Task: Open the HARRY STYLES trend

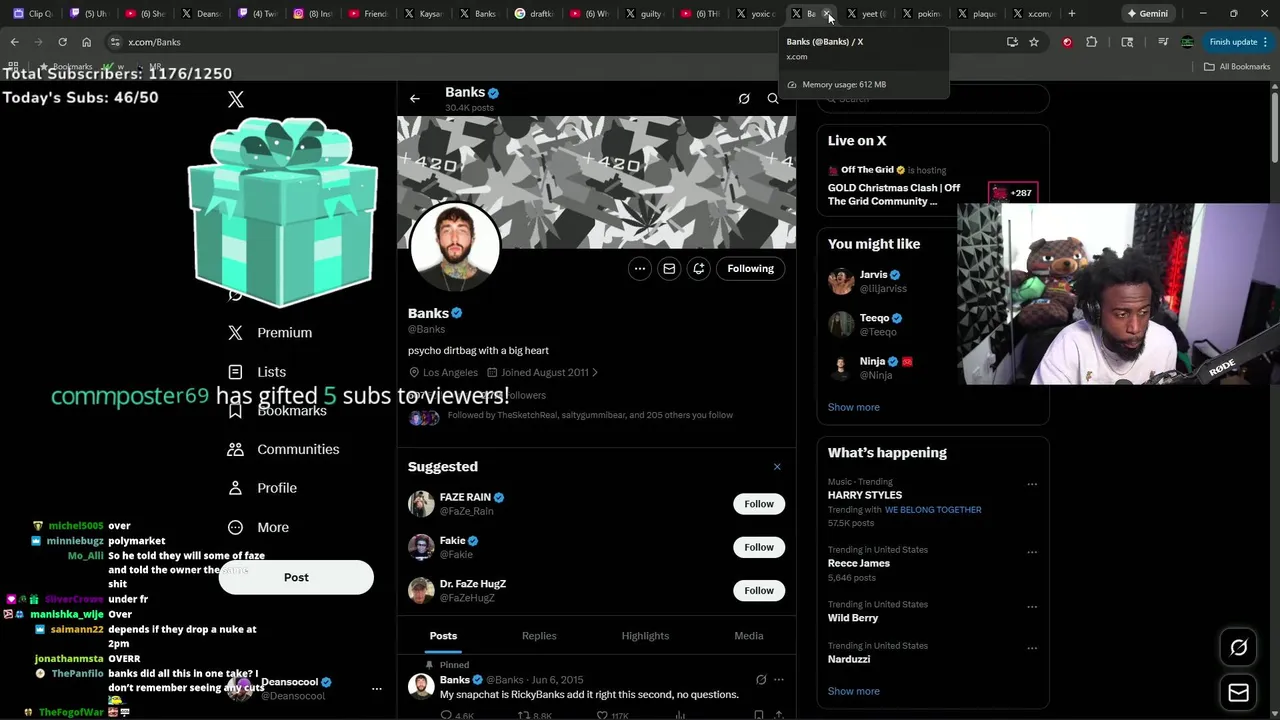Action: 865,495
